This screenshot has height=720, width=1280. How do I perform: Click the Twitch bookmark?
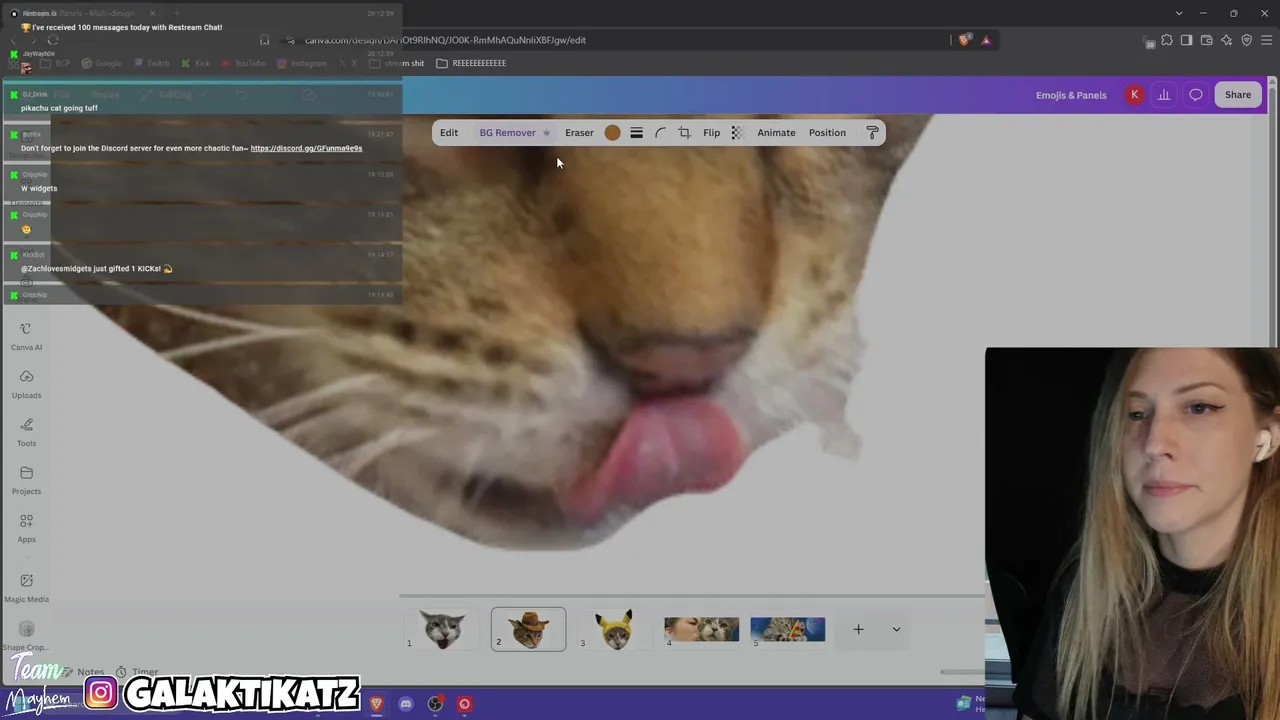152,63
